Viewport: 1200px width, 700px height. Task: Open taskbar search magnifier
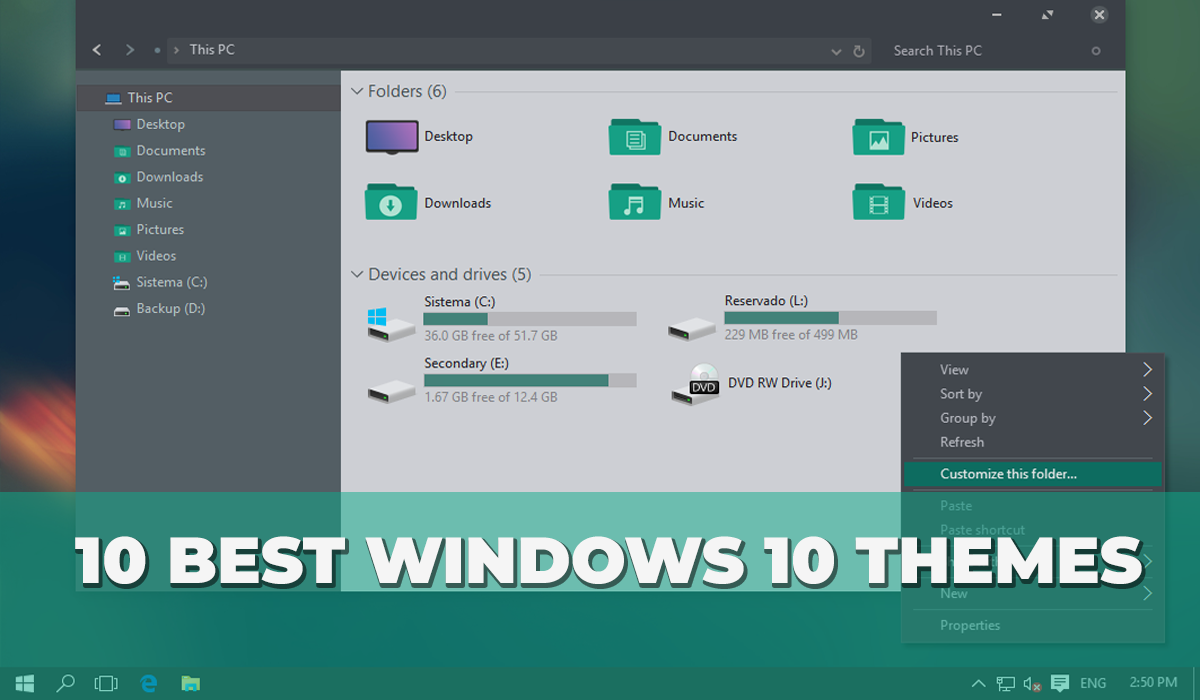[66, 684]
